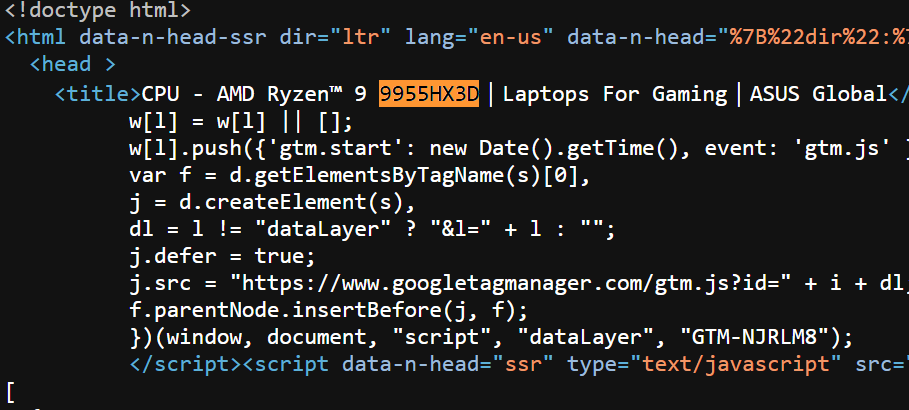Click type value "text/javascript"
The image size is (909, 410).
click(x=736, y=364)
